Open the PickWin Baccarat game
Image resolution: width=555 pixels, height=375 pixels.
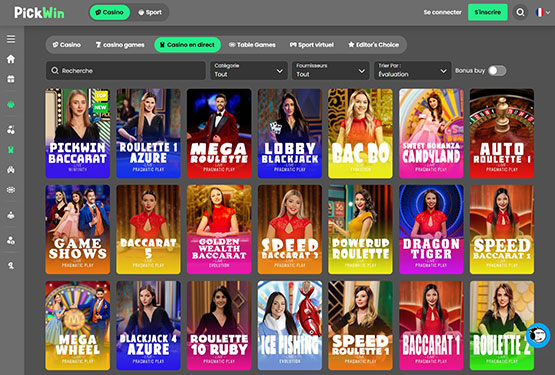(78, 133)
